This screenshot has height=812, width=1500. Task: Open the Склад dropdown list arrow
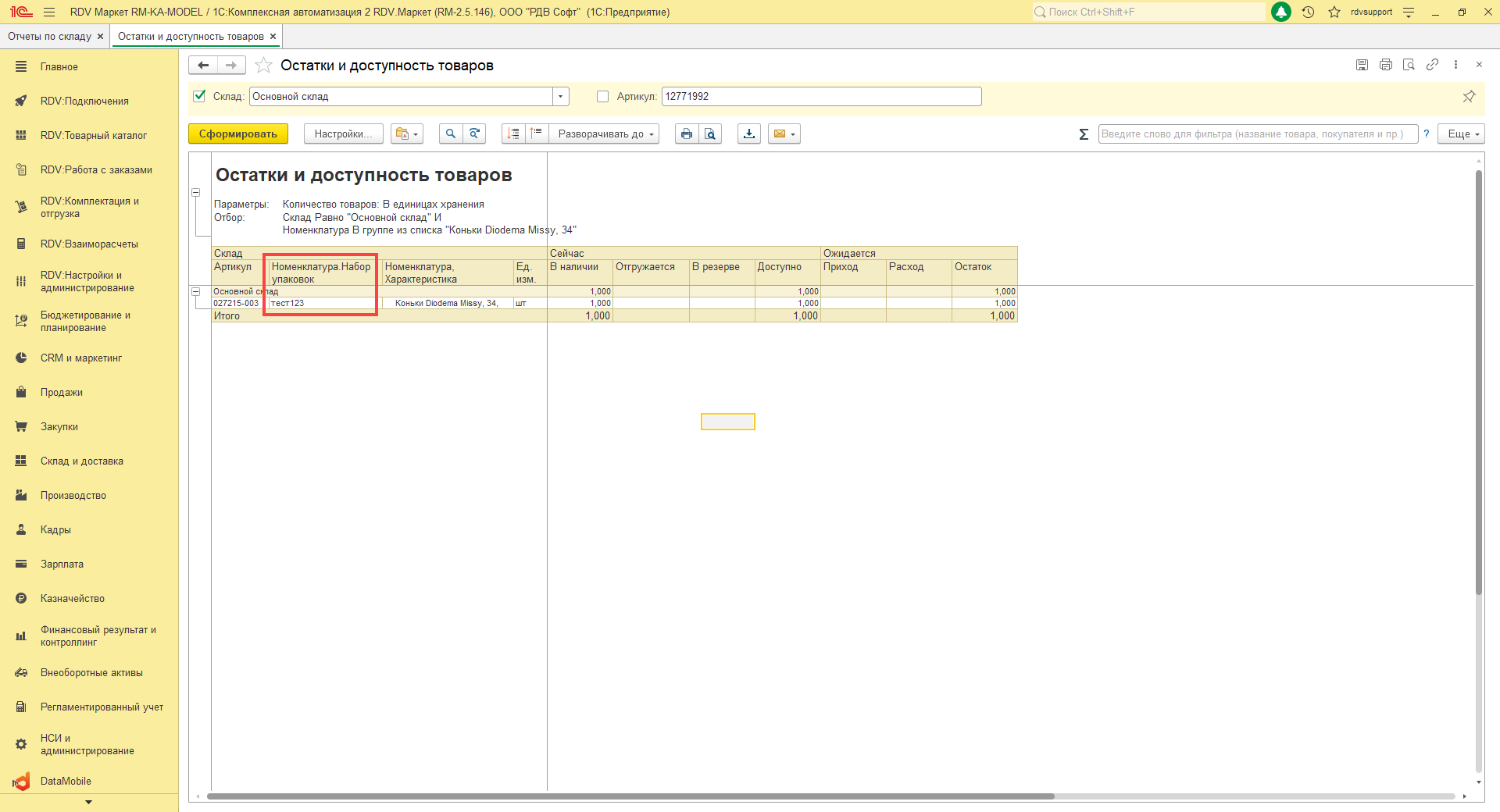[560, 96]
